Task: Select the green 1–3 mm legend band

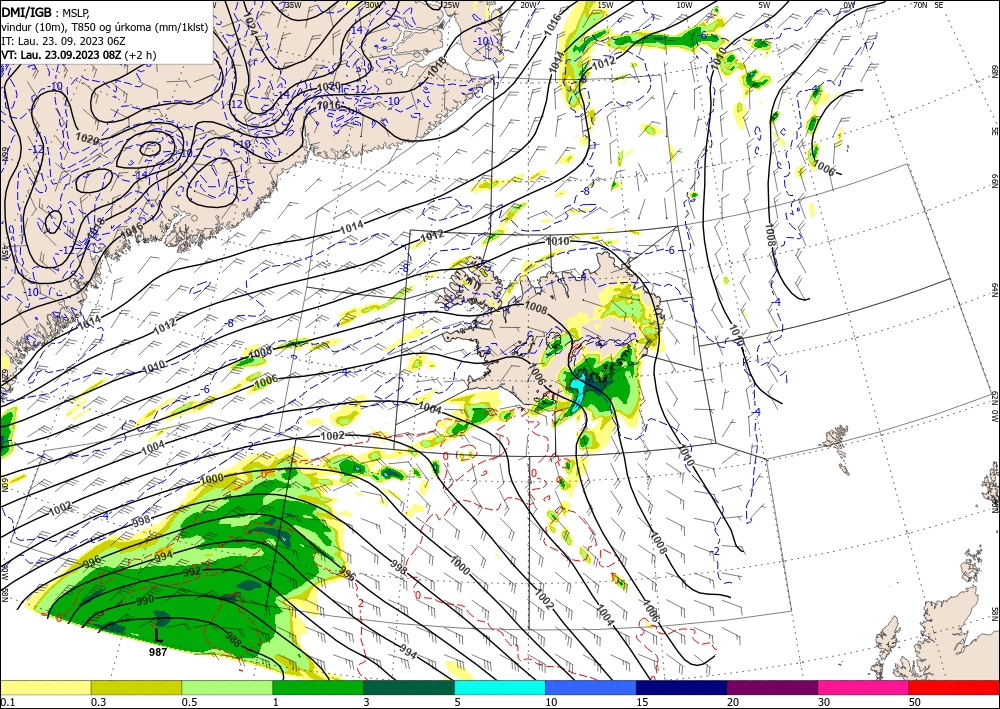Action: coord(318,688)
